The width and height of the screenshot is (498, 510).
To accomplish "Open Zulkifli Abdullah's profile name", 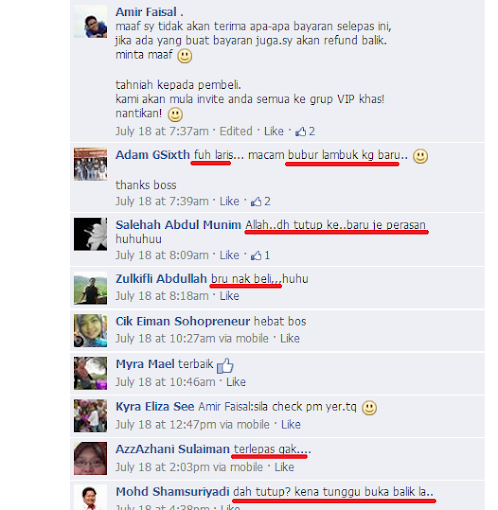I will (x=161, y=279).
